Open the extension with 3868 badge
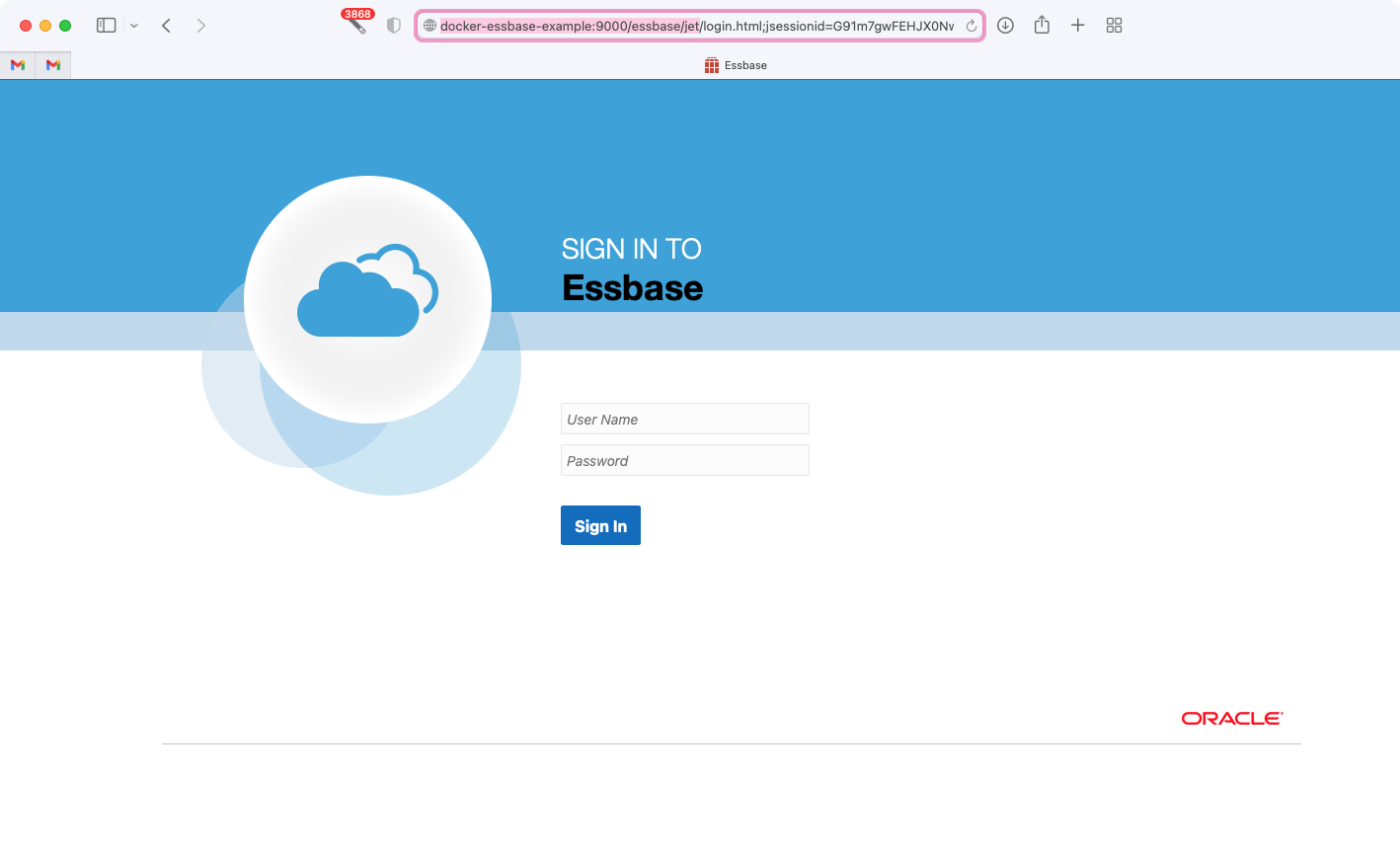 (357, 24)
